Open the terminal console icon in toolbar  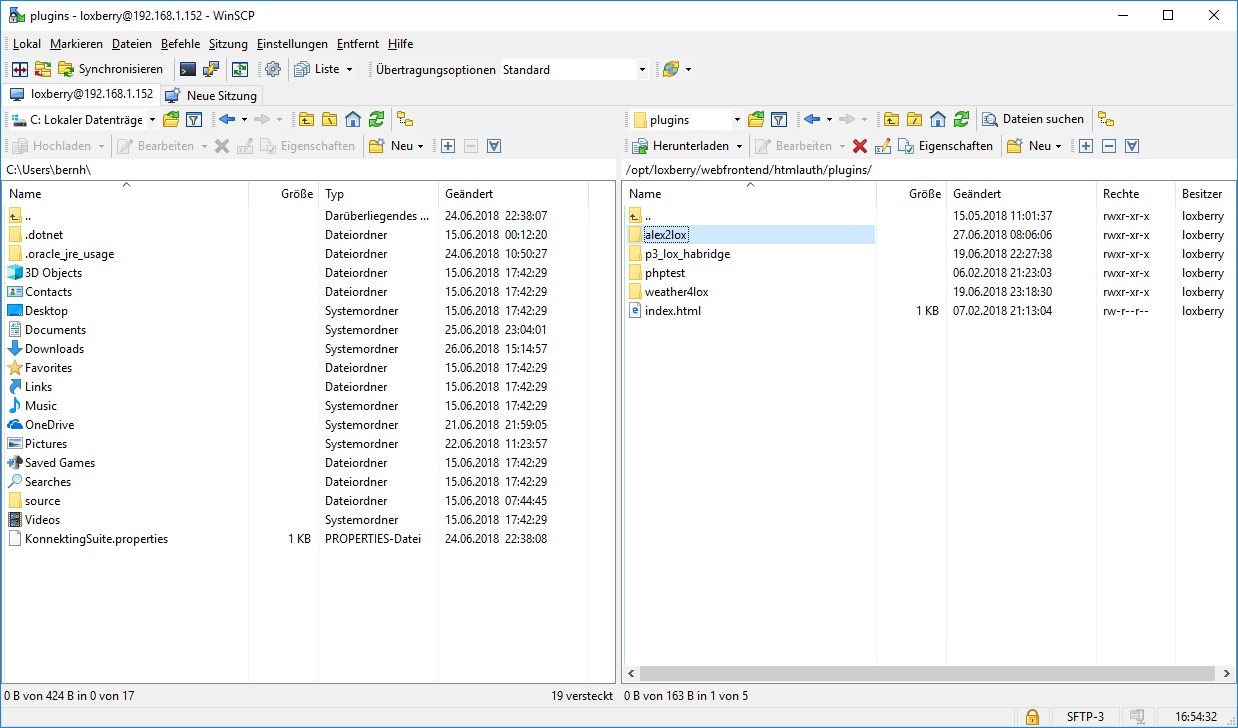click(187, 69)
